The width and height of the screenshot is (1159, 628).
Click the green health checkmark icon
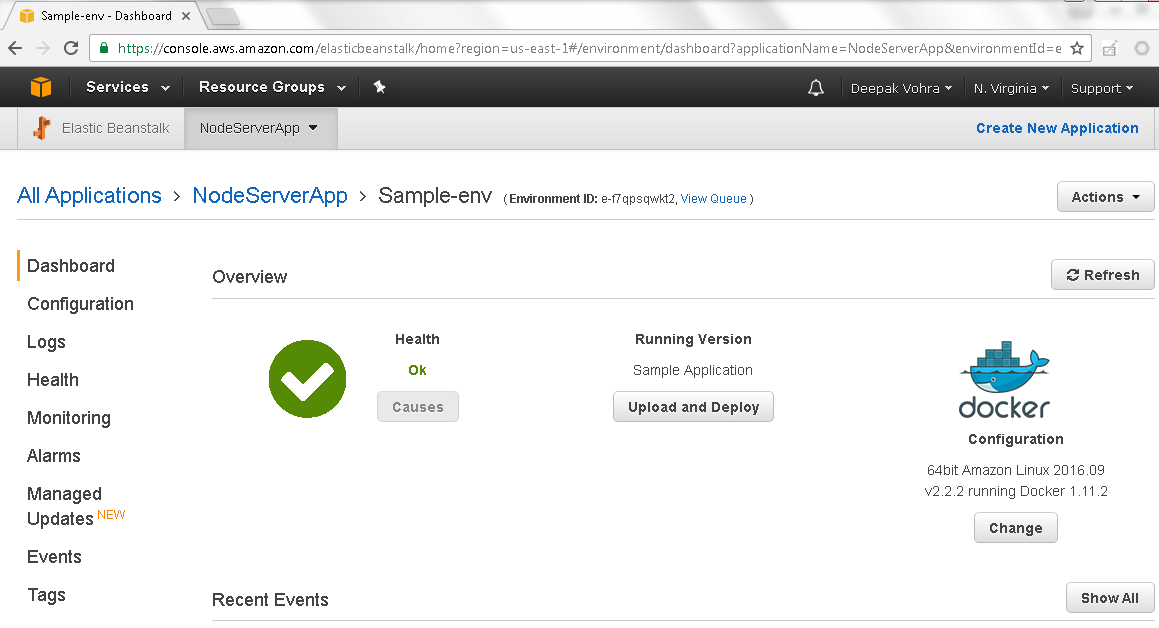click(x=307, y=379)
